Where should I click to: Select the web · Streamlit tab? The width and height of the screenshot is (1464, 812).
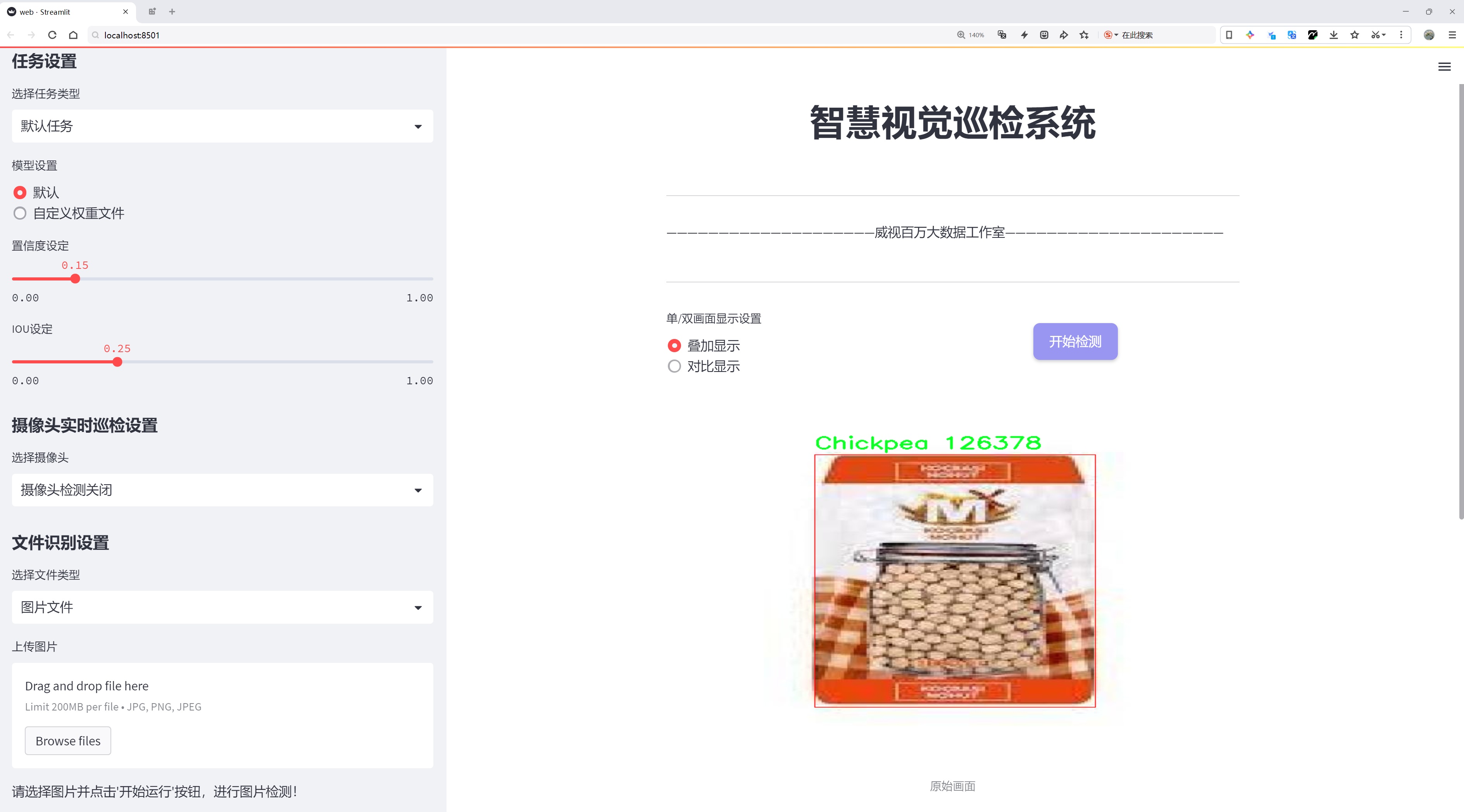point(67,11)
